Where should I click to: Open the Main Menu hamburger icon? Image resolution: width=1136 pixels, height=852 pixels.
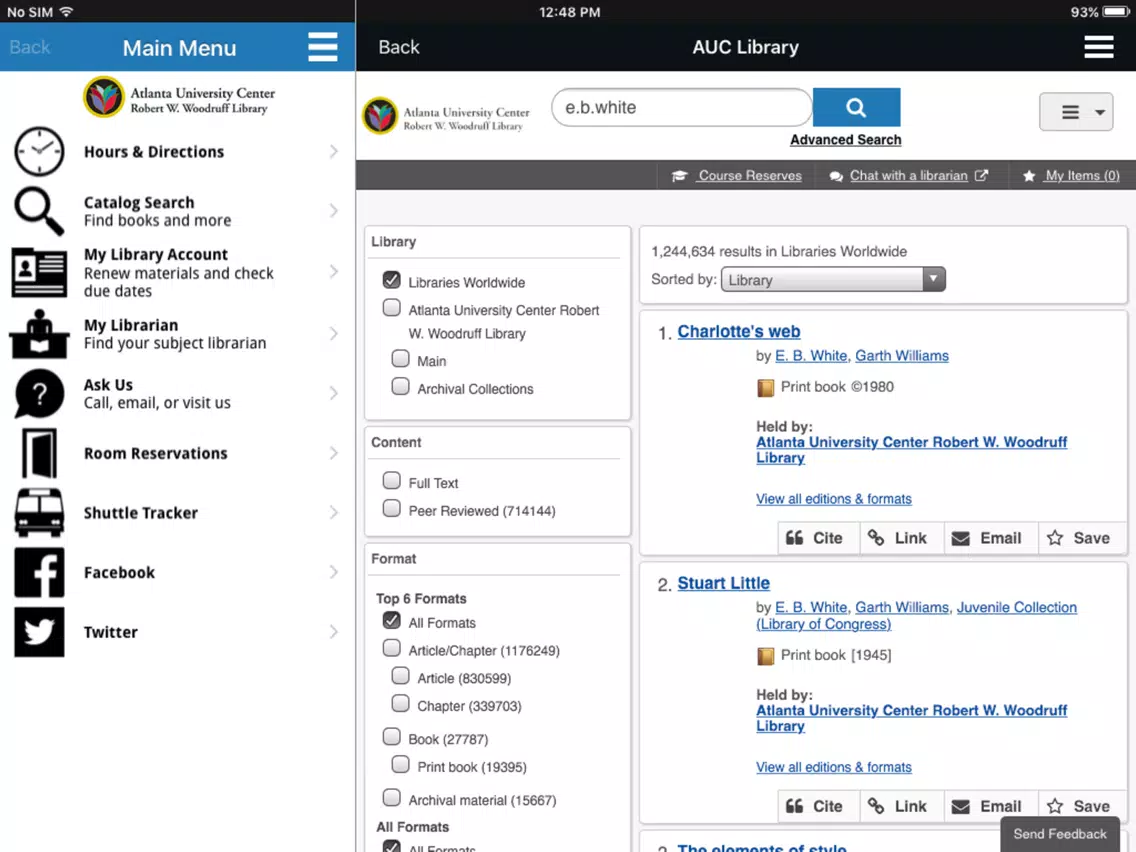[322, 47]
